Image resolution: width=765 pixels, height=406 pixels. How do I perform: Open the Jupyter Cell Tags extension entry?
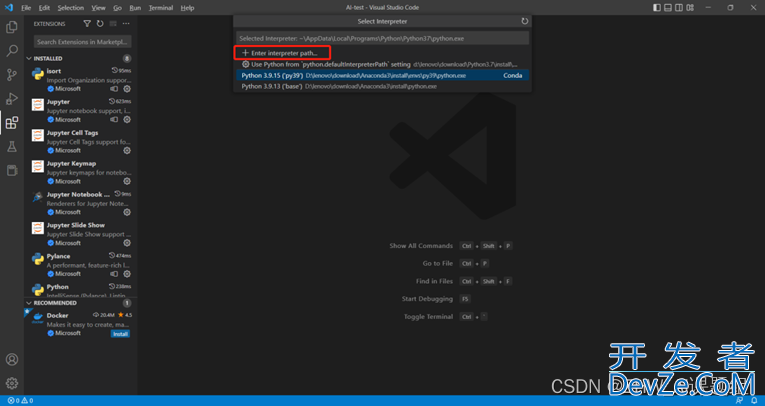click(x=81, y=142)
